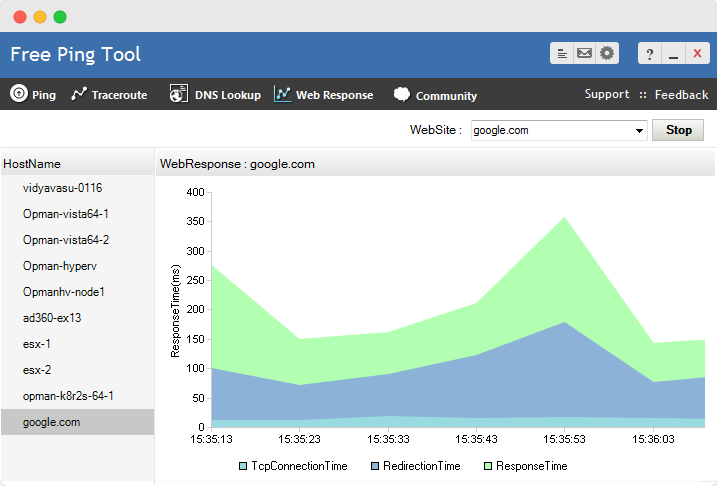Click the envelope mail icon

click(x=584, y=54)
